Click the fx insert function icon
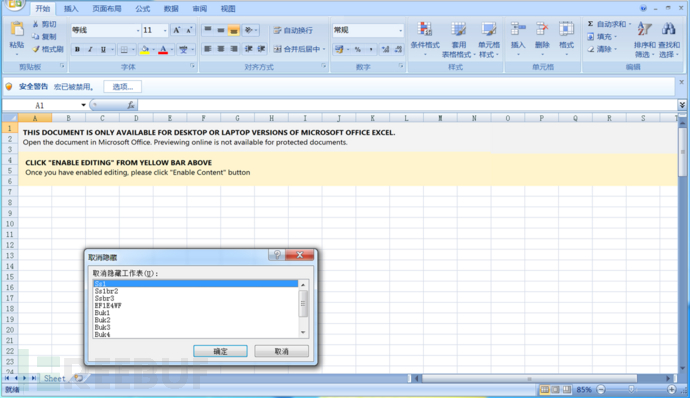The image size is (690, 398). (131, 105)
